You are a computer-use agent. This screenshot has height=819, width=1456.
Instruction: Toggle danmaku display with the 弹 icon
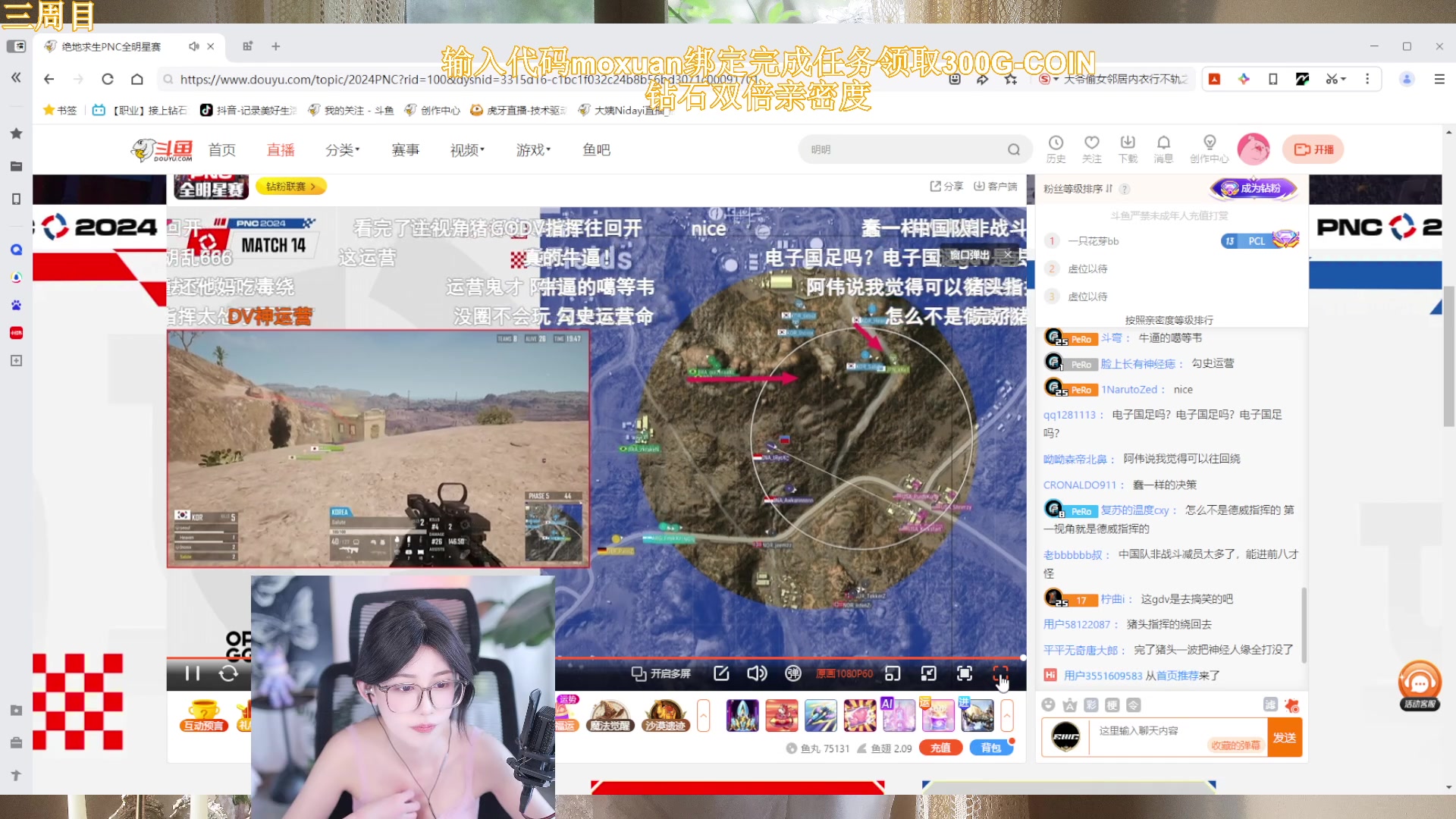click(792, 673)
